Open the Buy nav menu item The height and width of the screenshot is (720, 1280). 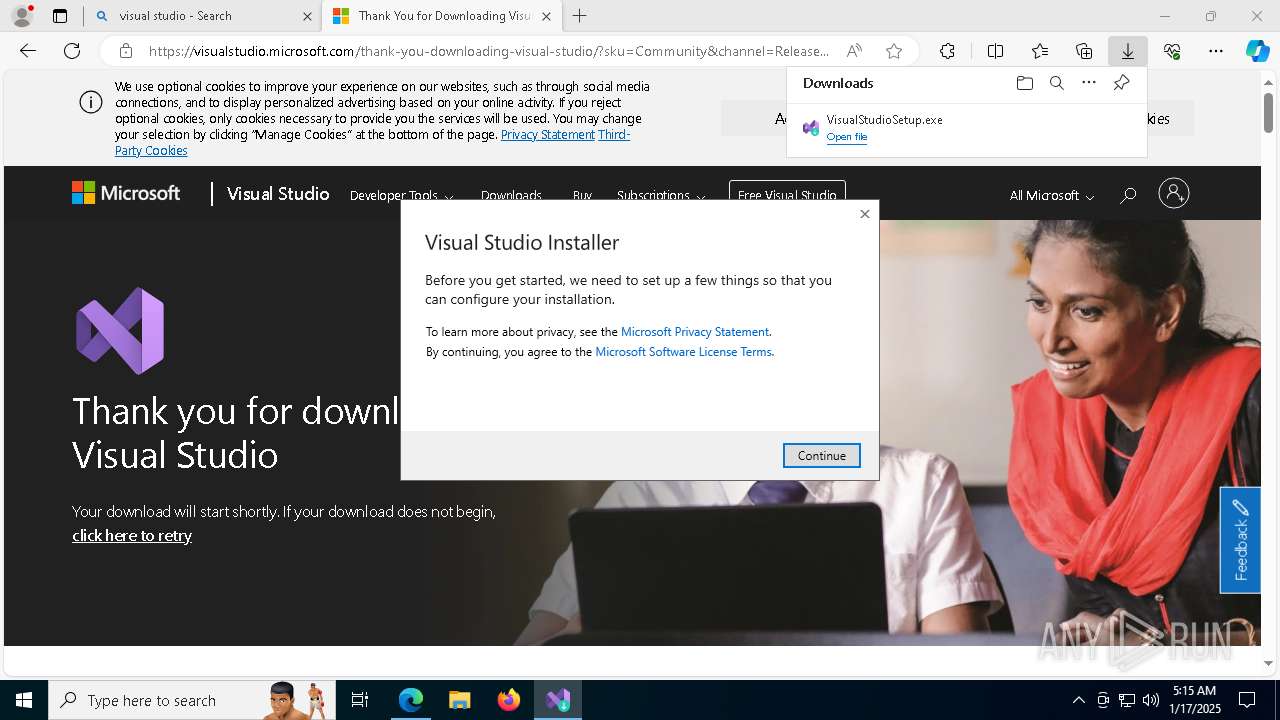582,196
